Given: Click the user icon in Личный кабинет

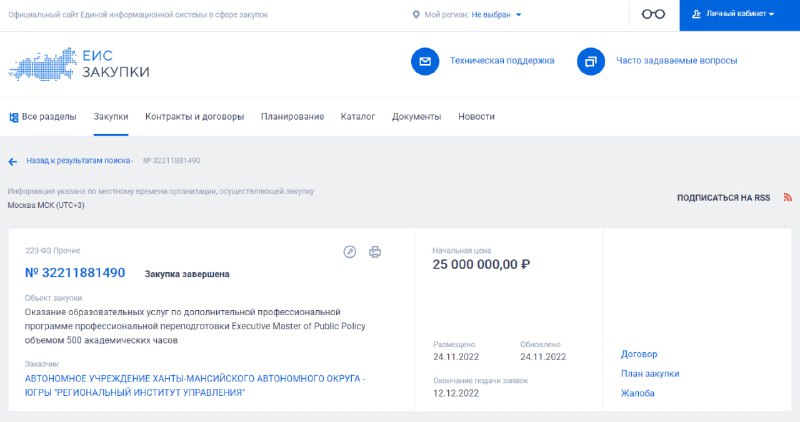Looking at the screenshot, I should click(696, 14).
